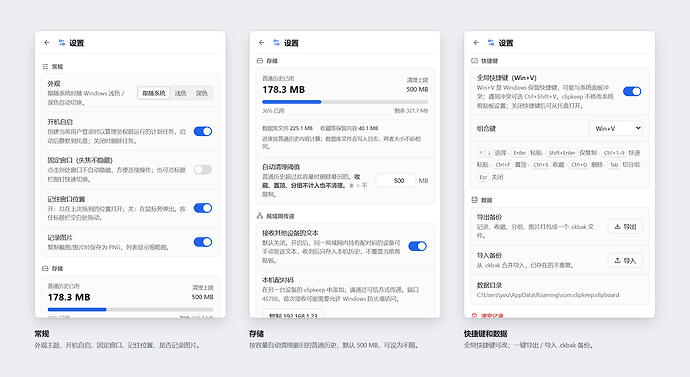Viewport: 690px width, 377px height.
Task: Click the Ctrl+P key cap
Action: tap(503, 165)
